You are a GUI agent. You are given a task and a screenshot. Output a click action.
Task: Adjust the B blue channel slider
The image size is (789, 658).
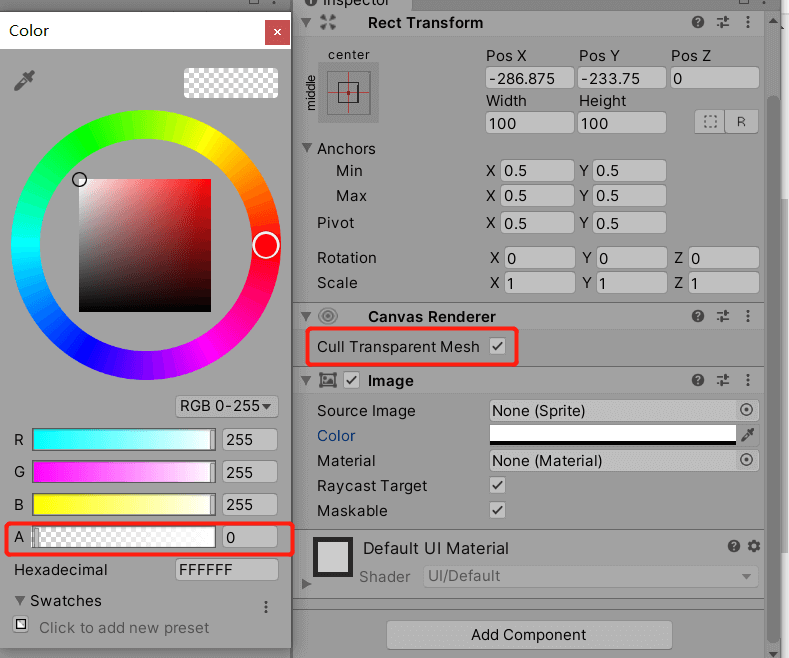124,505
